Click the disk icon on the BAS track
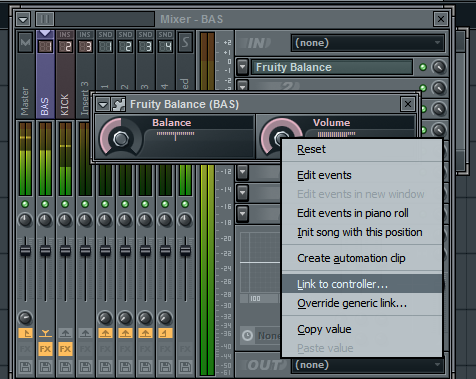Screen dimensions: 476x379 pyautogui.click(x=45, y=367)
